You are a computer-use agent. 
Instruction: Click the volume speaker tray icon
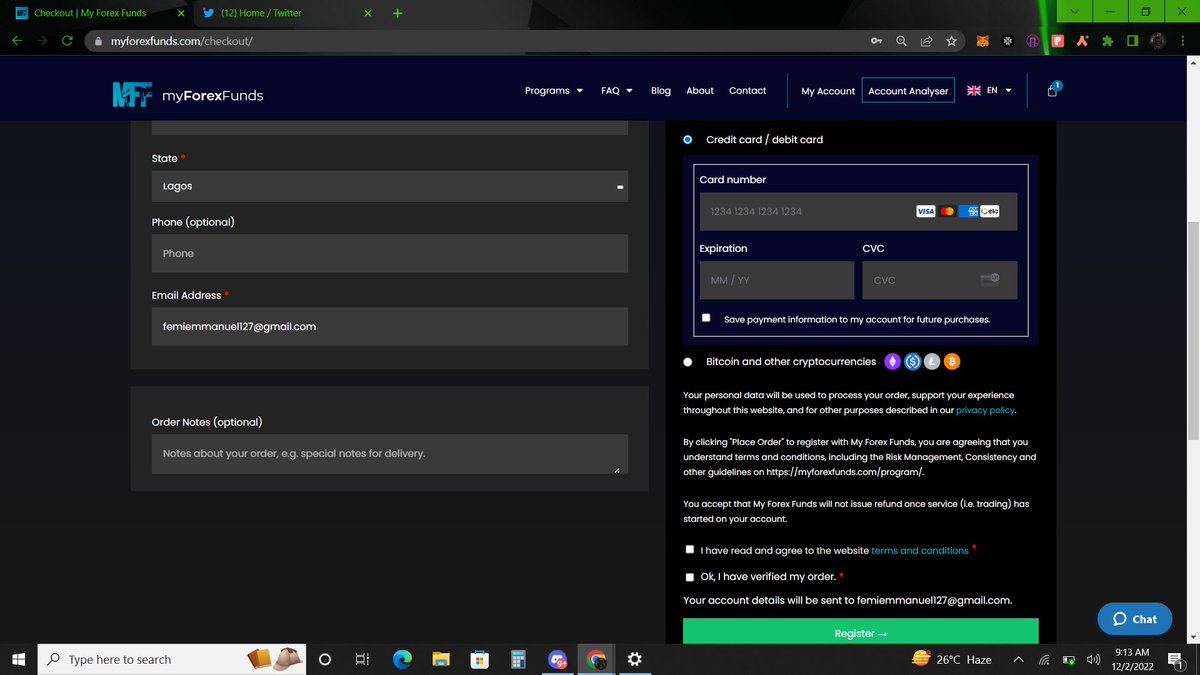pos(1093,660)
